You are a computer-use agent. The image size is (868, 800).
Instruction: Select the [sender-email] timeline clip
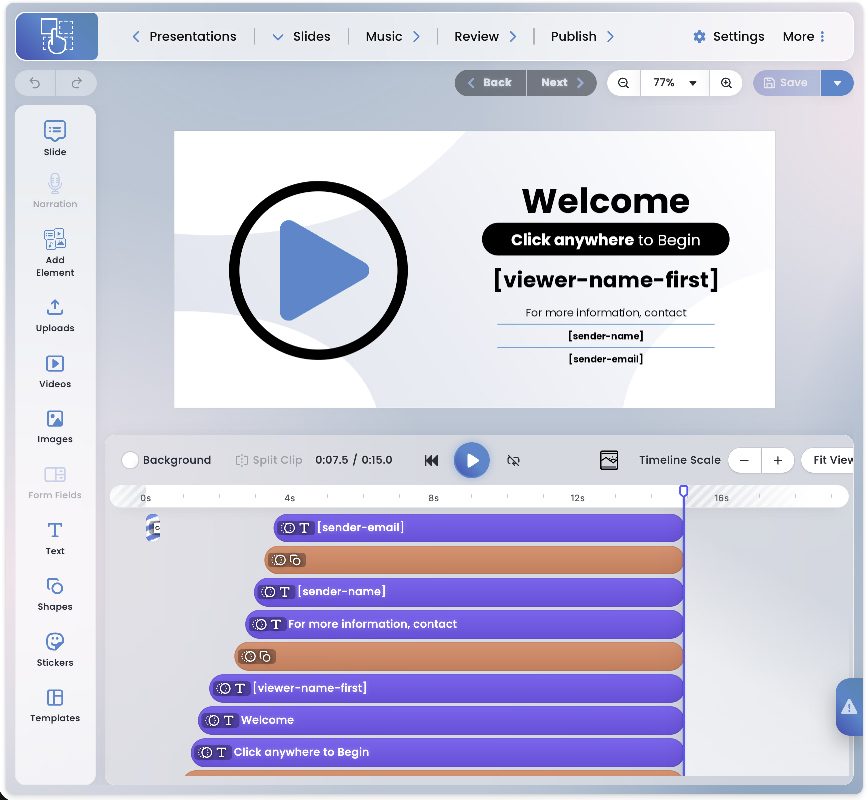pos(479,528)
